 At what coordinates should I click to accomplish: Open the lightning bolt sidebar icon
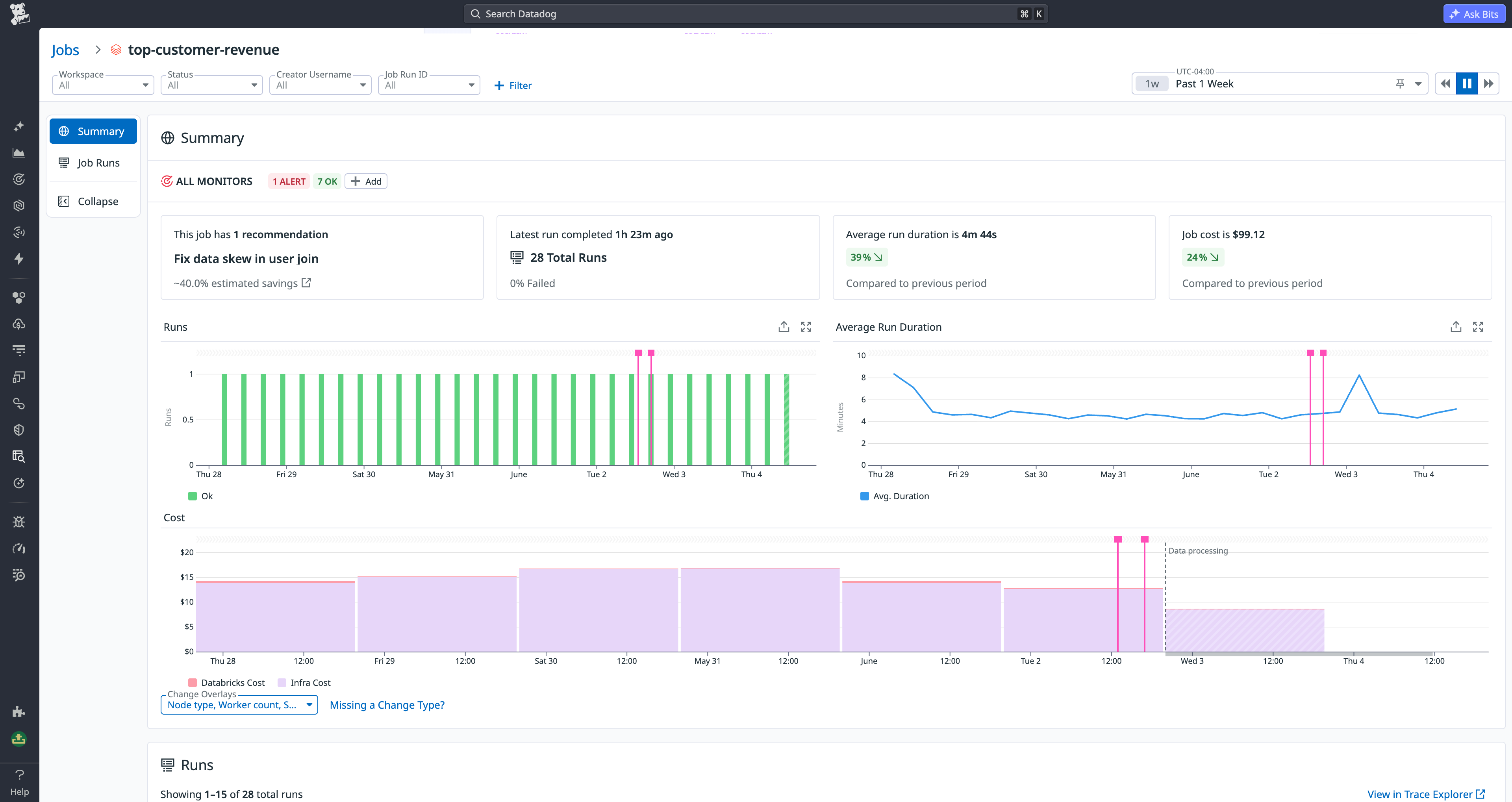(x=19, y=259)
